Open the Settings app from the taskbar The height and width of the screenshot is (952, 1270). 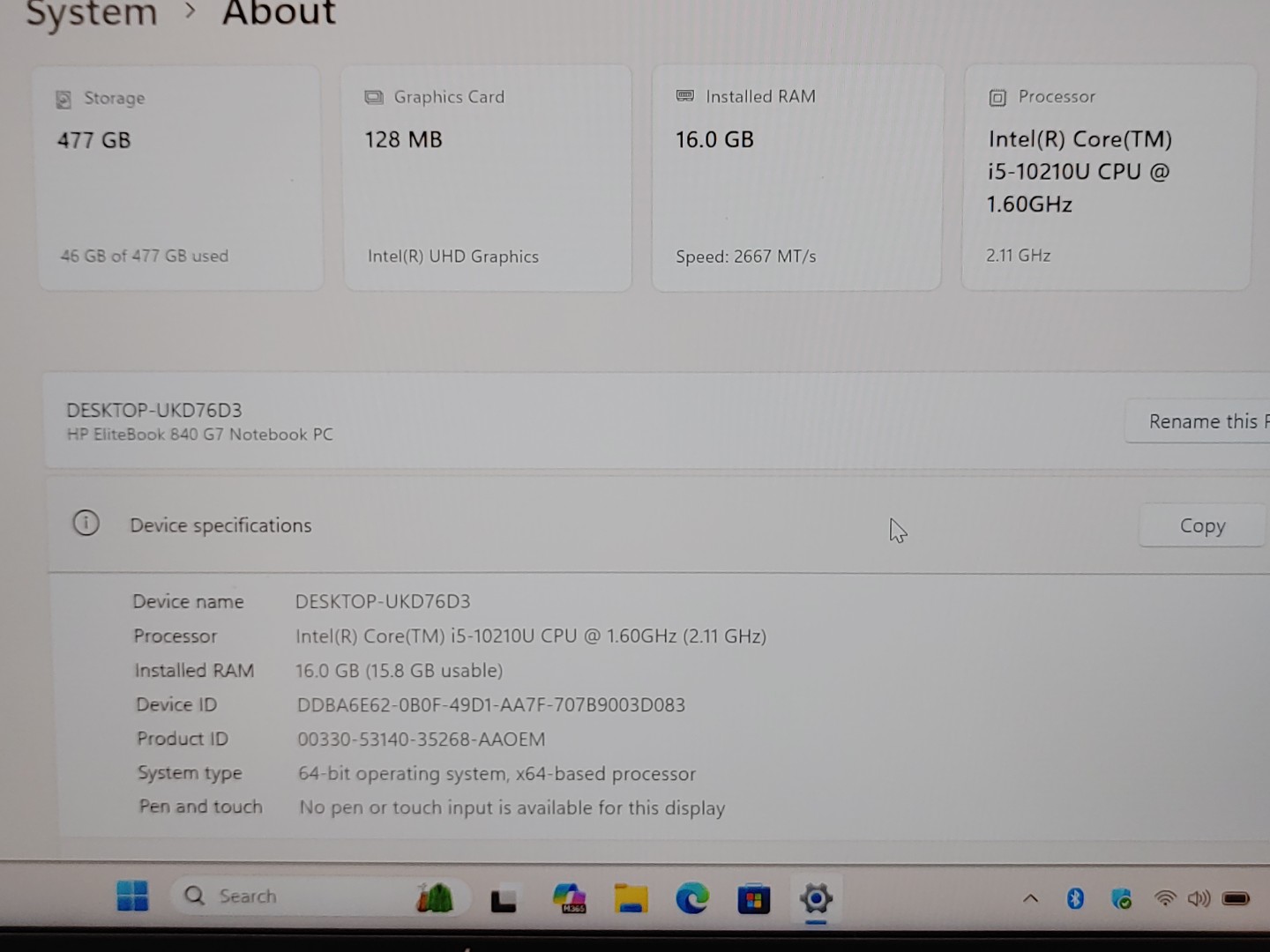(x=816, y=898)
